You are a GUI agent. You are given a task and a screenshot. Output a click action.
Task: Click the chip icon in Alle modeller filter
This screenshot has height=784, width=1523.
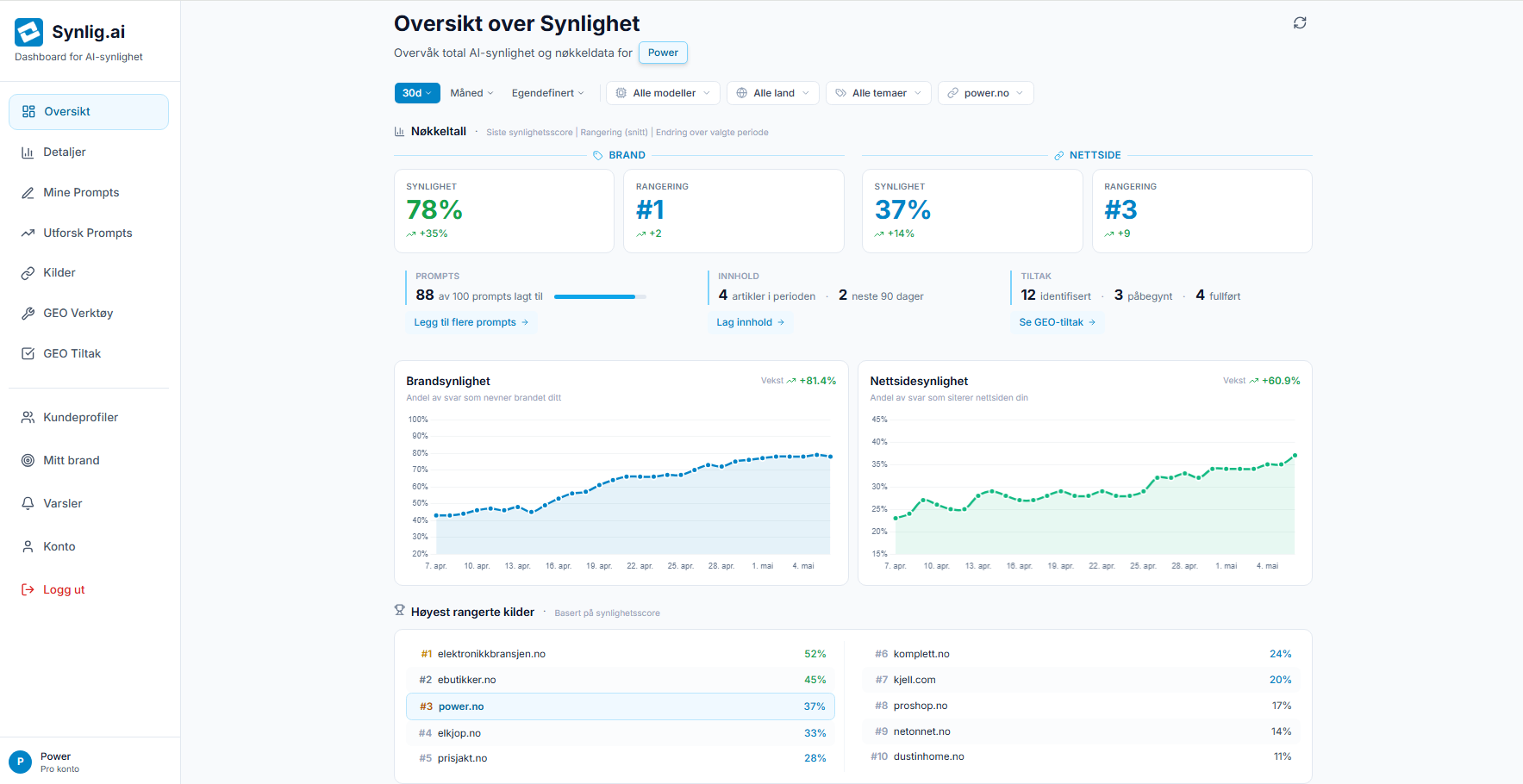[621, 93]
